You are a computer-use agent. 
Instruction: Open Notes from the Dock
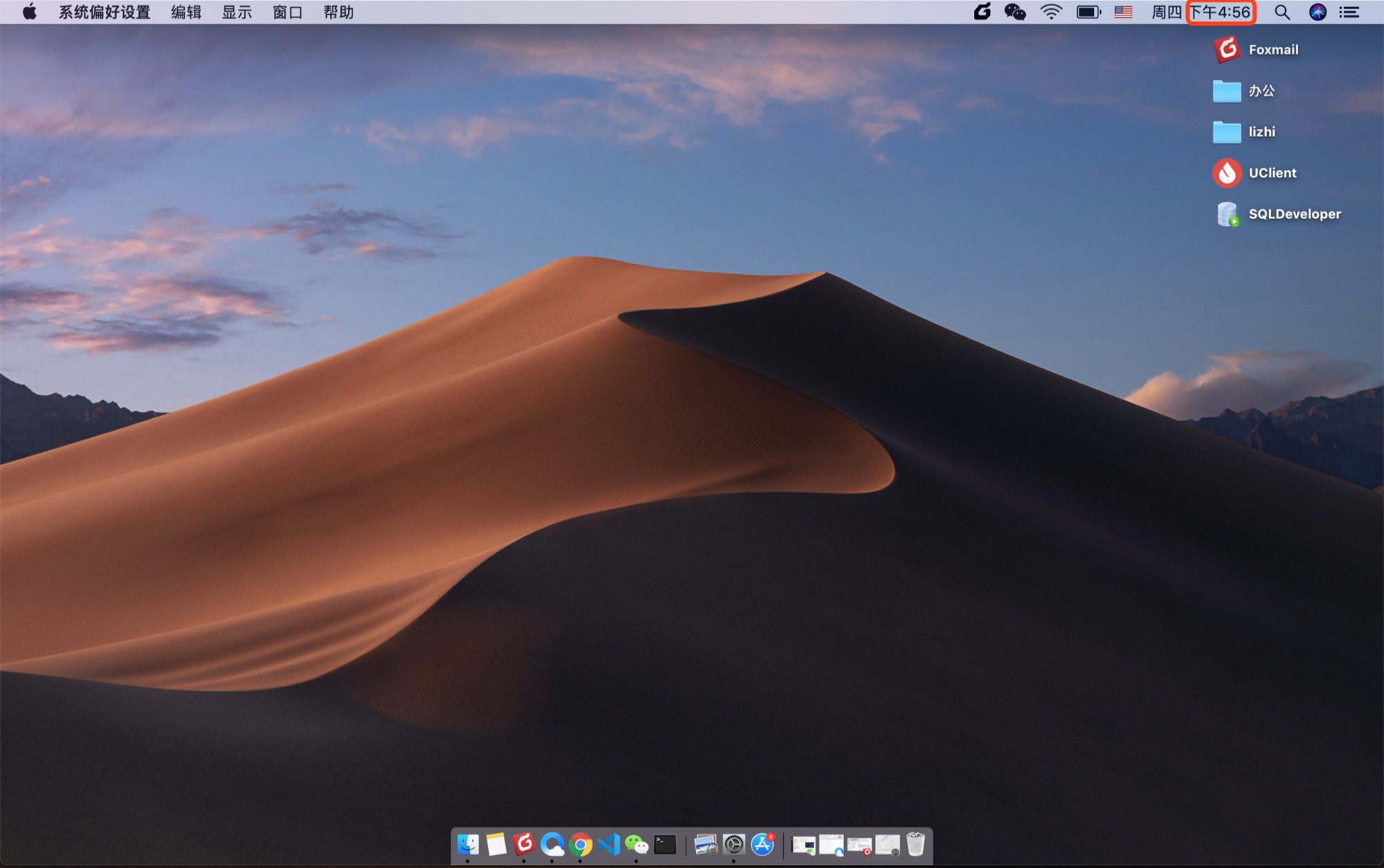point(496,844)
